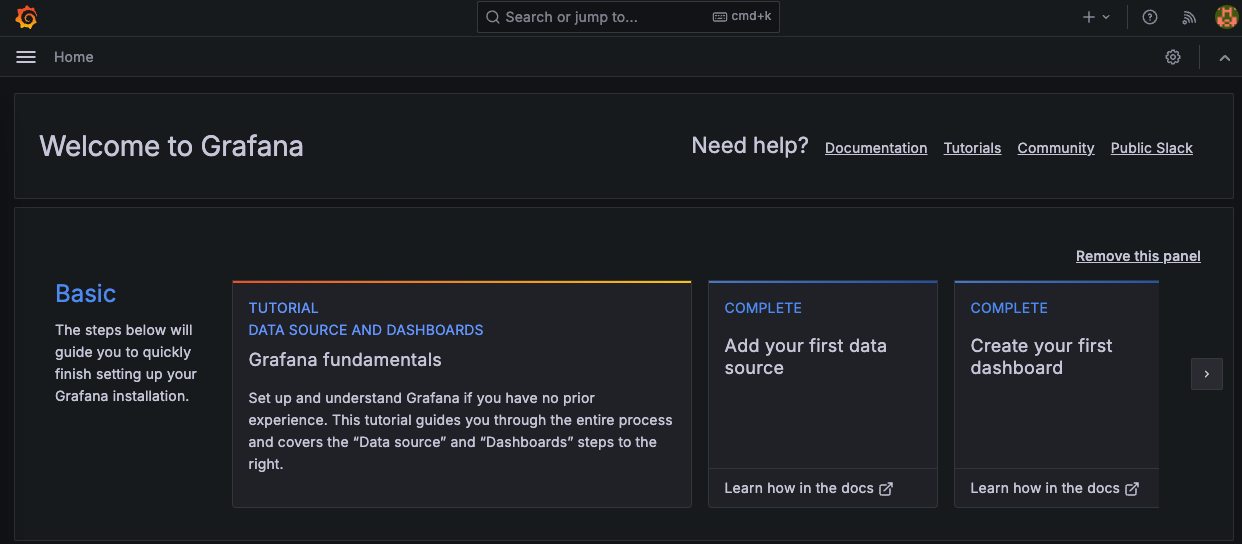Screen dimensions: 1242x544
Task: Click the plus icon to add new
Action: [1089, 17]
